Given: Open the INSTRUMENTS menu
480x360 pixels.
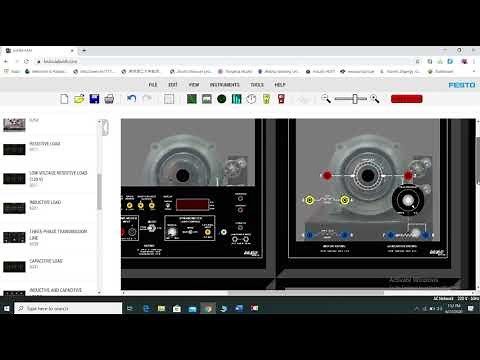Looking at the screenshot, I should point(225,85).
